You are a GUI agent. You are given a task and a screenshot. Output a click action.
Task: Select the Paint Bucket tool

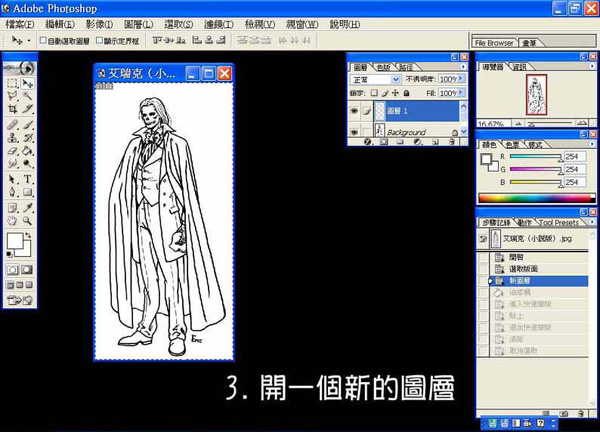pos(27,151)
